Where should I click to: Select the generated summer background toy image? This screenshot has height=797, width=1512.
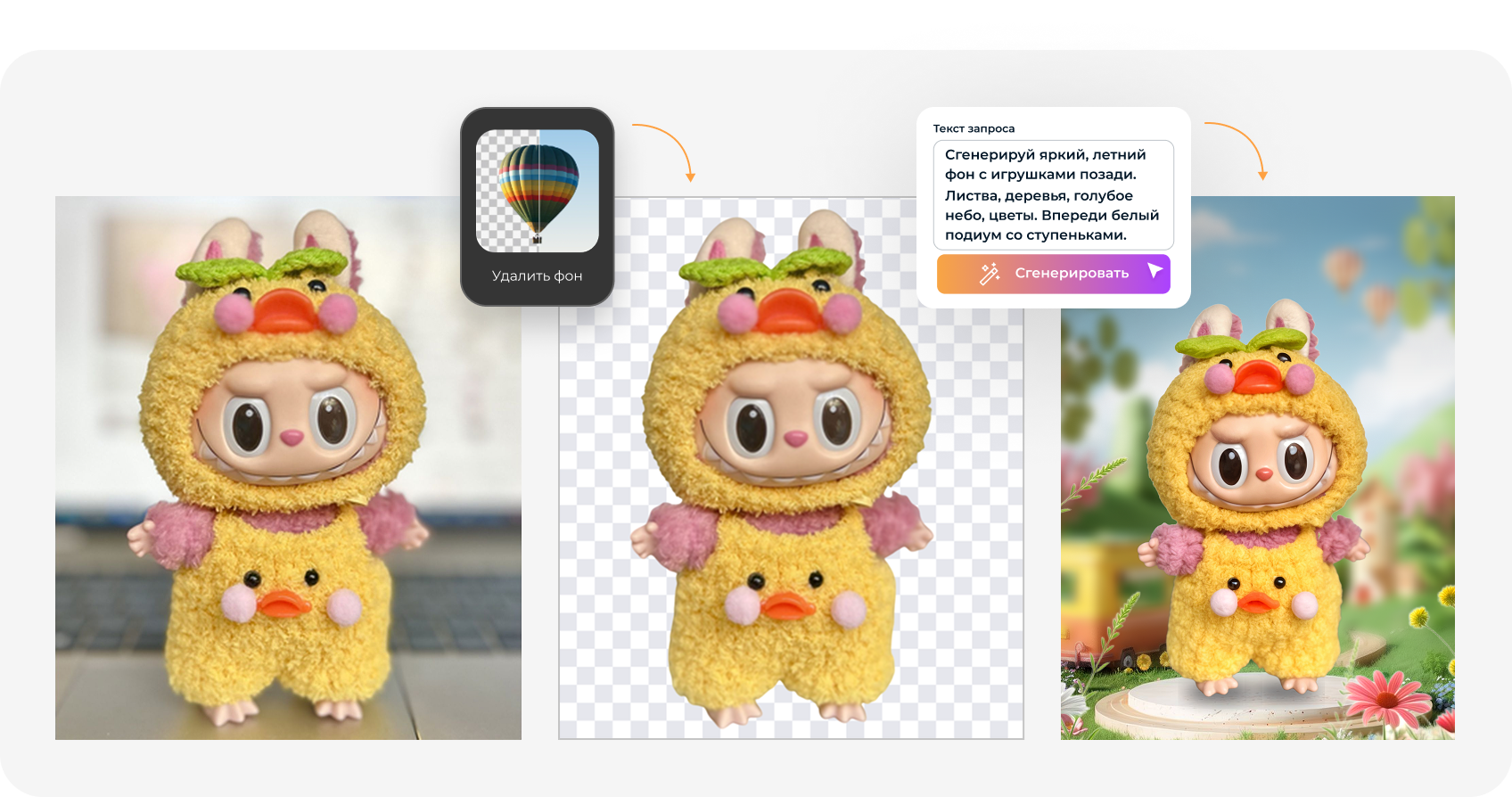pos(1257,468)
